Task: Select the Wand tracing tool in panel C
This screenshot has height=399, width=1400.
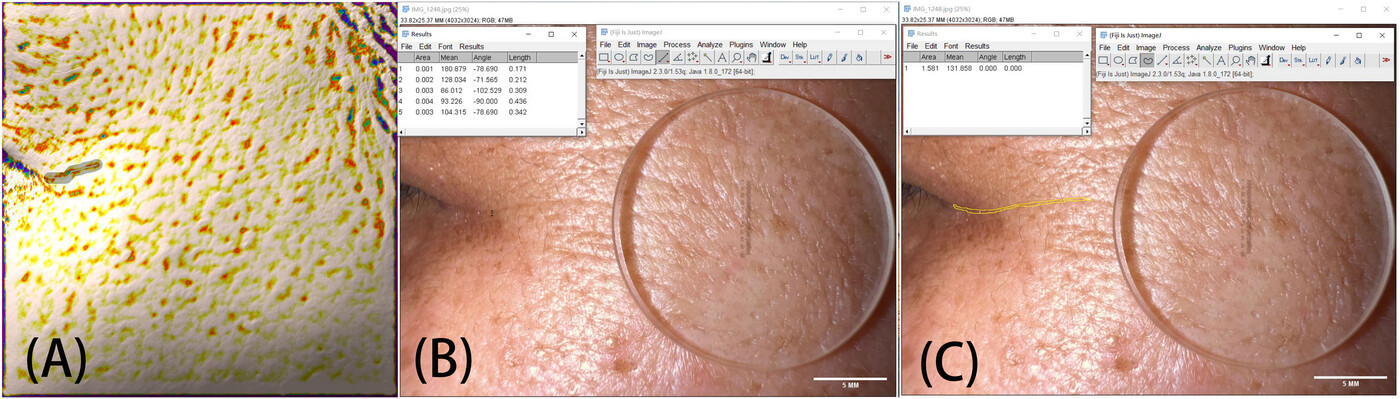Action: coord(1206,60)
